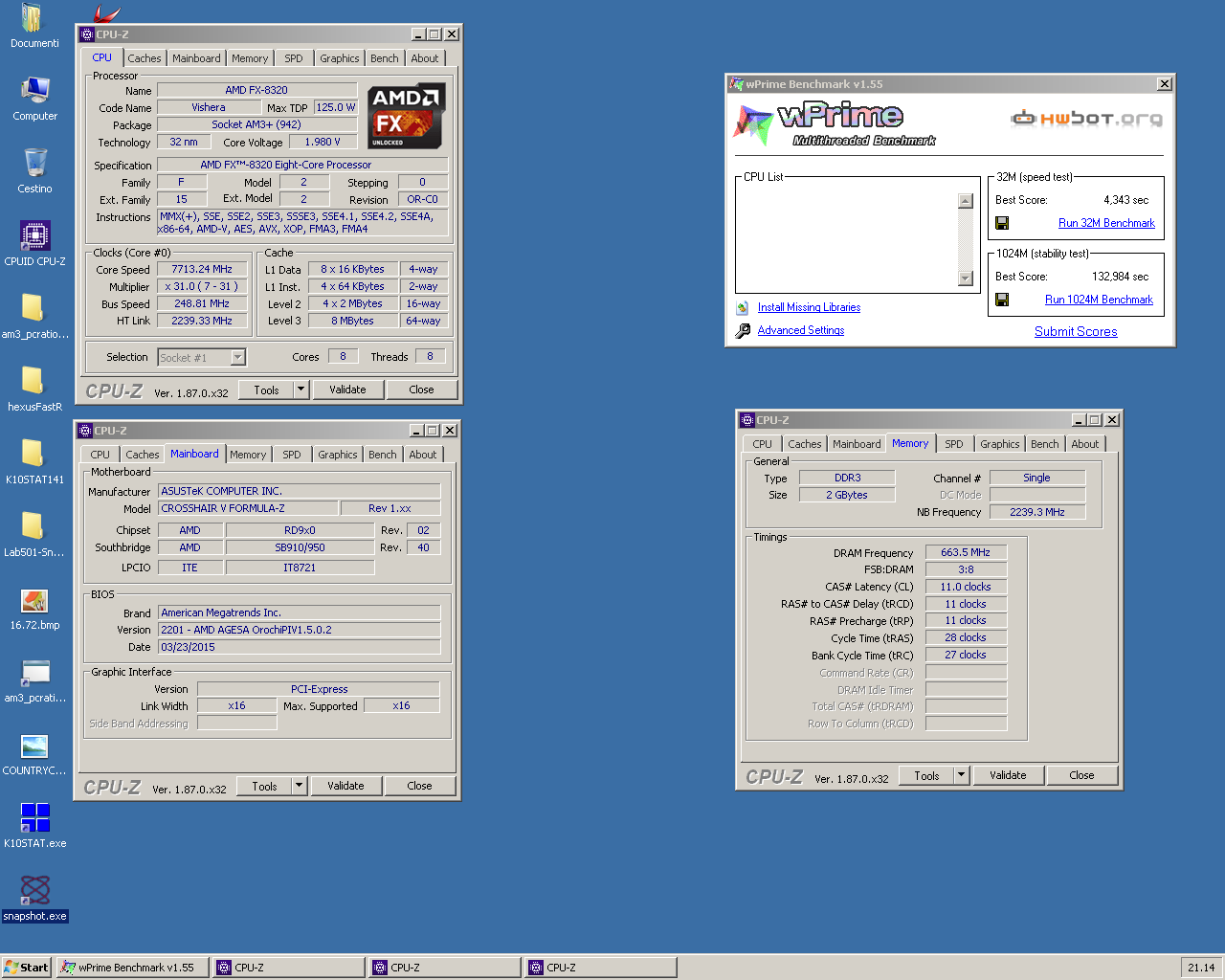Click Tools button in the CPU-Z Memory window
Screen dimensions: 1225x980
926,775
